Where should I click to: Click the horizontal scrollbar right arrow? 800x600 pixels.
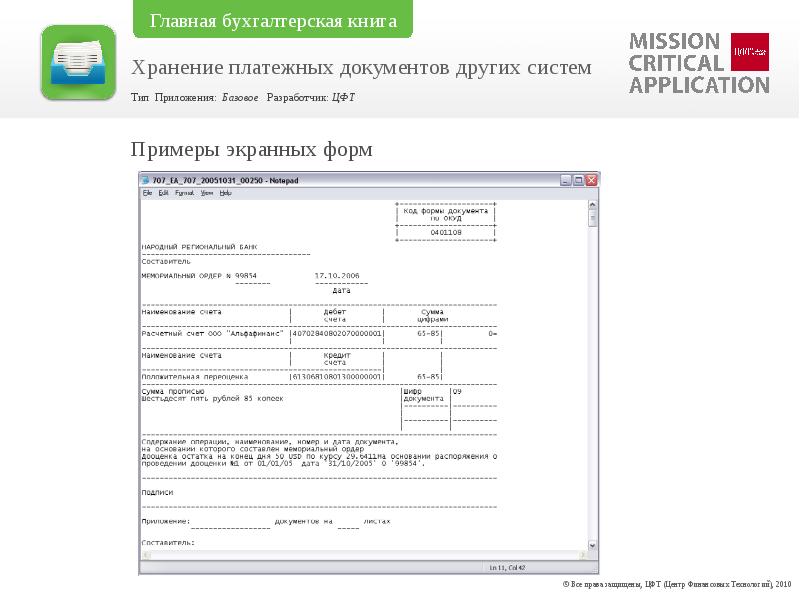pos(582,553)
